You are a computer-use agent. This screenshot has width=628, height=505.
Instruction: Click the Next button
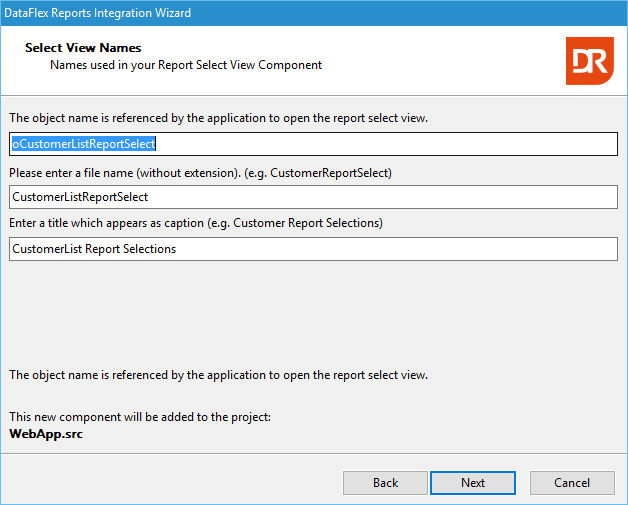click(473, 483)
